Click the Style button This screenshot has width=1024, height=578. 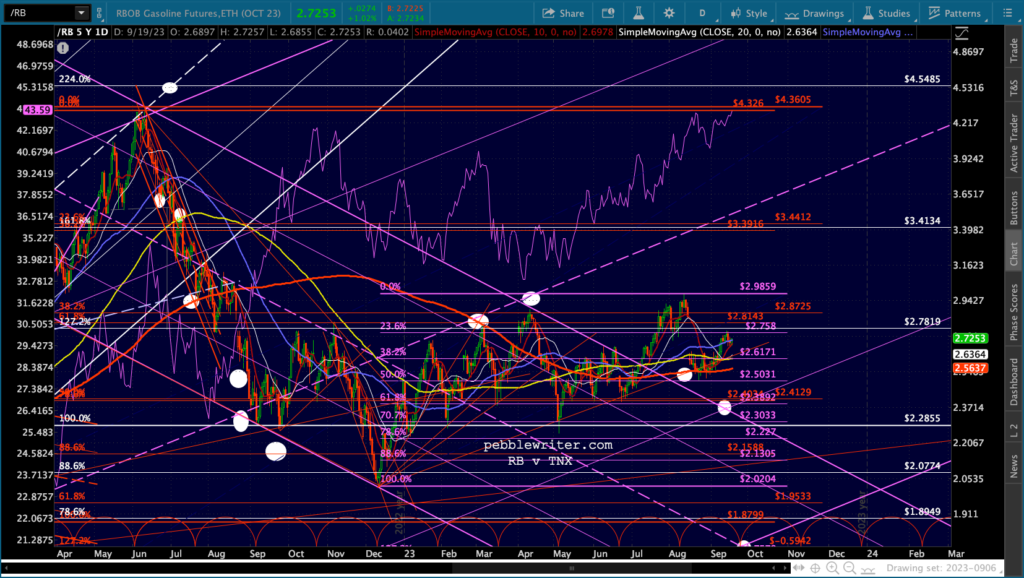pos(749,13)
